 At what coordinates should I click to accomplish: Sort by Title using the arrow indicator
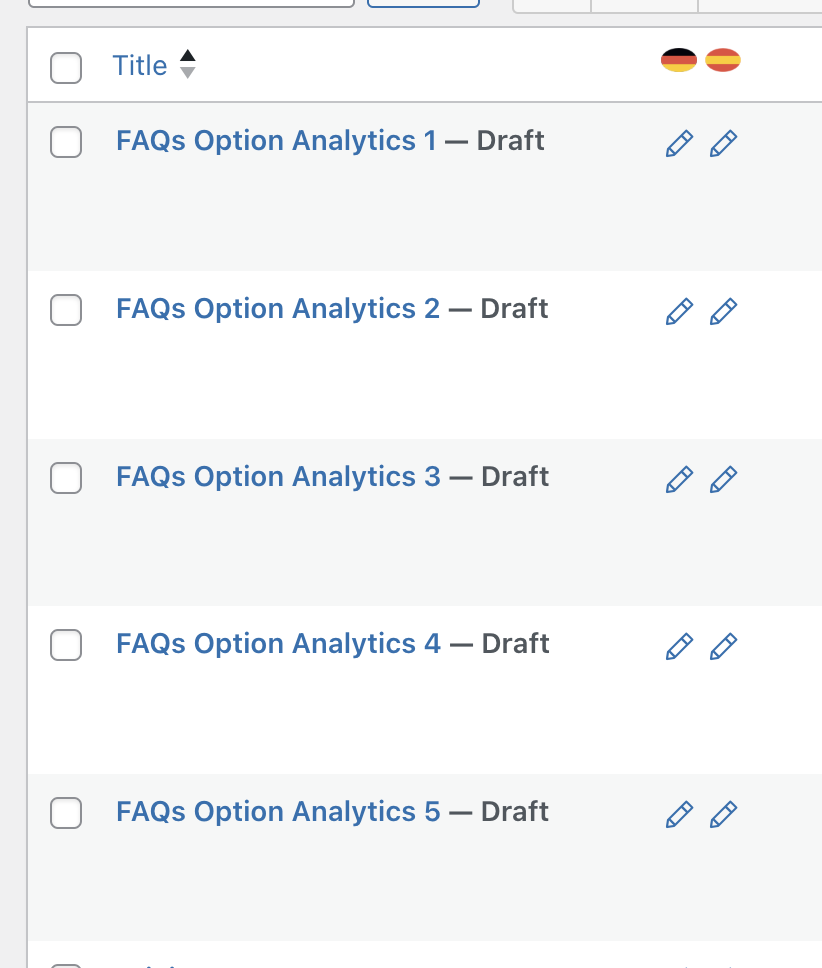(188, 64)
